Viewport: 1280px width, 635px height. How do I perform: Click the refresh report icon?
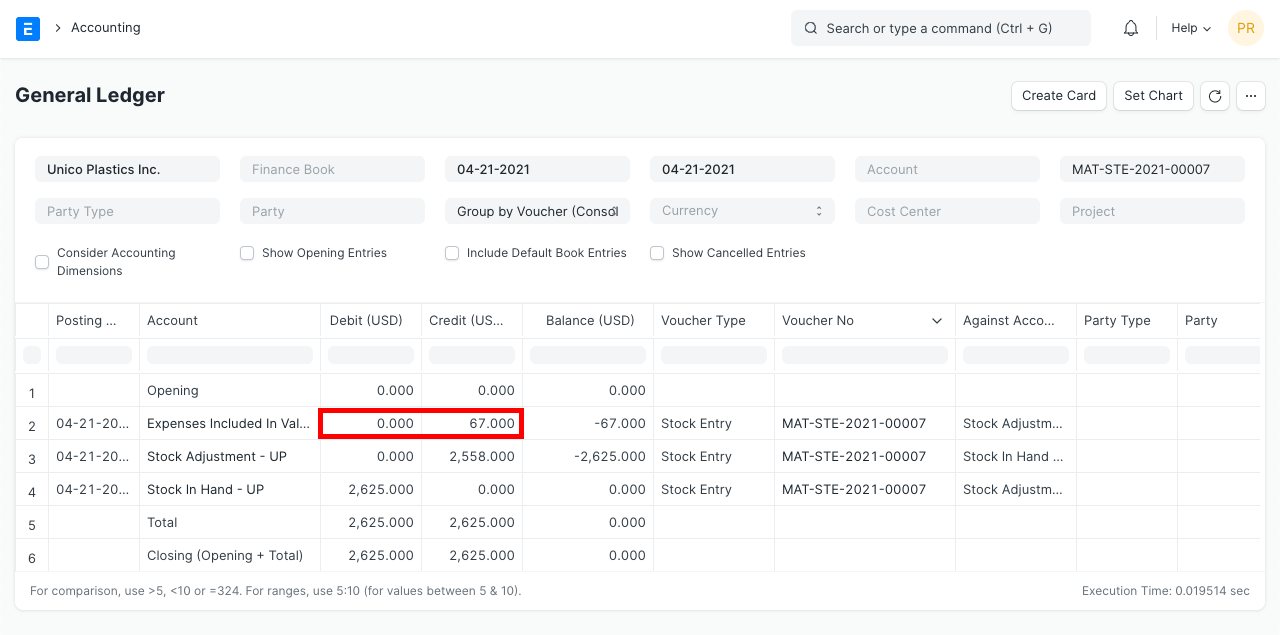pyautogui.click(x=1214, y=95)
